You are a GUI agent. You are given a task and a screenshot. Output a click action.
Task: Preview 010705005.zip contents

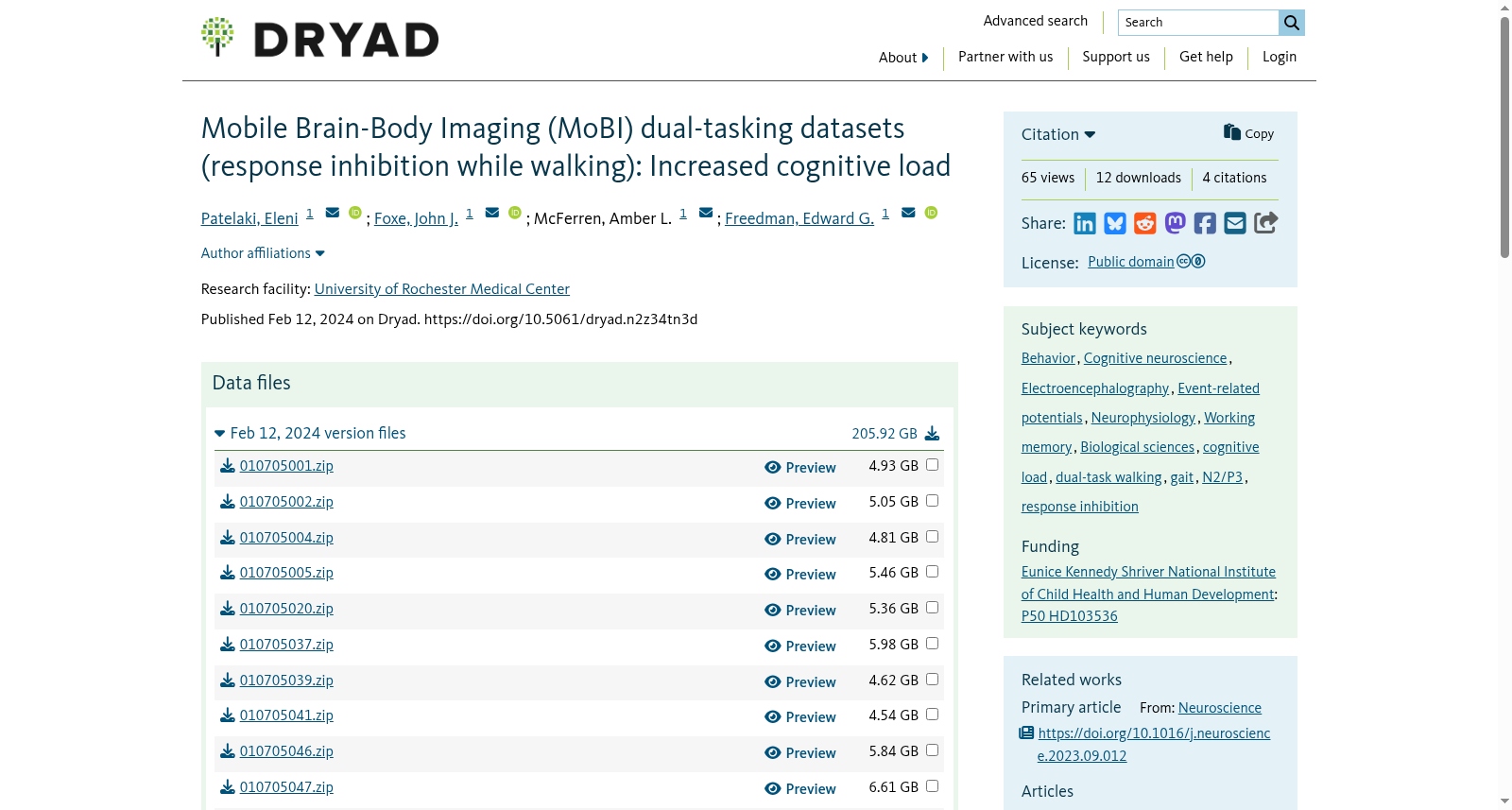click(x=800, y=575)
